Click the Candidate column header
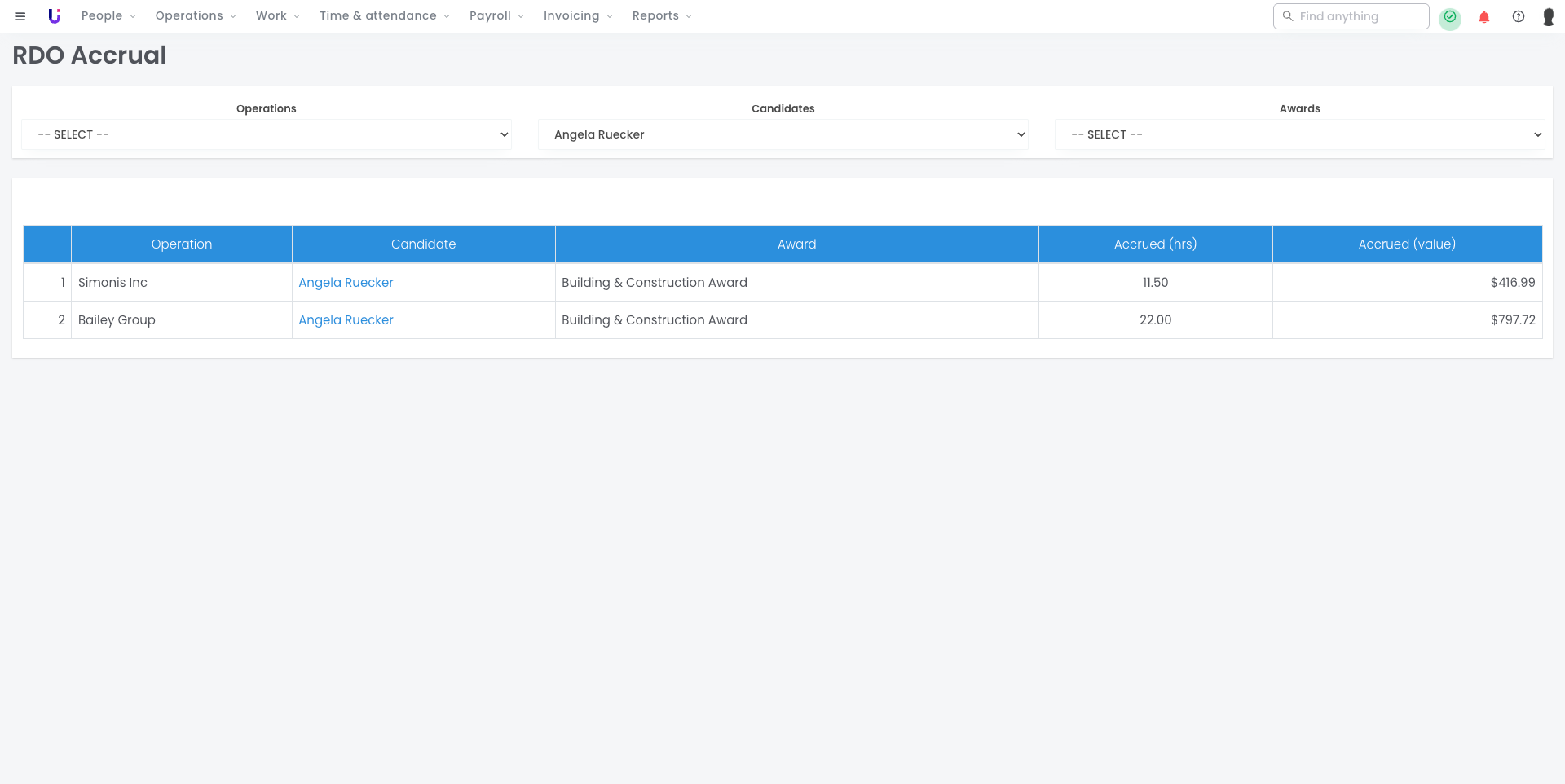 click(424, 244)
